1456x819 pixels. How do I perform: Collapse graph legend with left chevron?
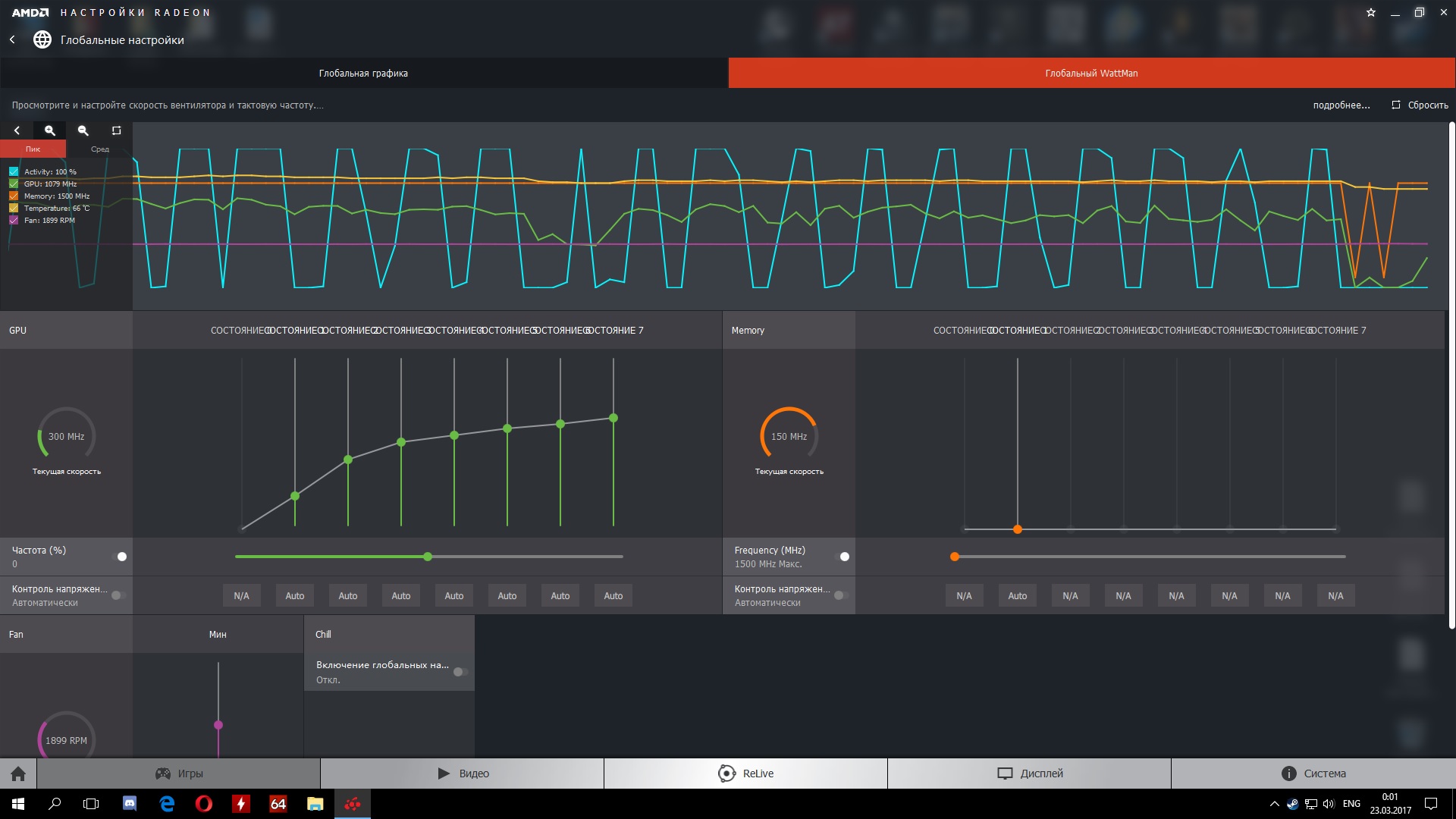pos(17,130)
